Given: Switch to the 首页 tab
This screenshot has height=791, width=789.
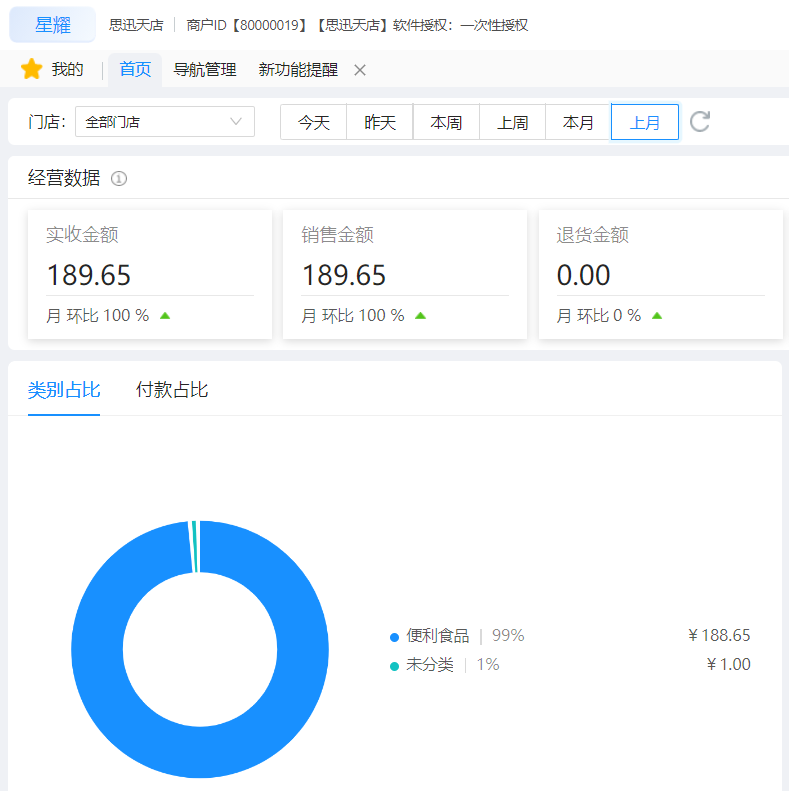Looking at the screenshot, I should pos(135,69).
